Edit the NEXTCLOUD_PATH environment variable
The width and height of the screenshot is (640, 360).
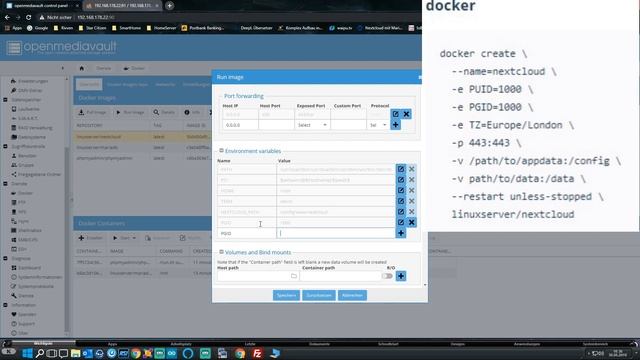(401, 212)
